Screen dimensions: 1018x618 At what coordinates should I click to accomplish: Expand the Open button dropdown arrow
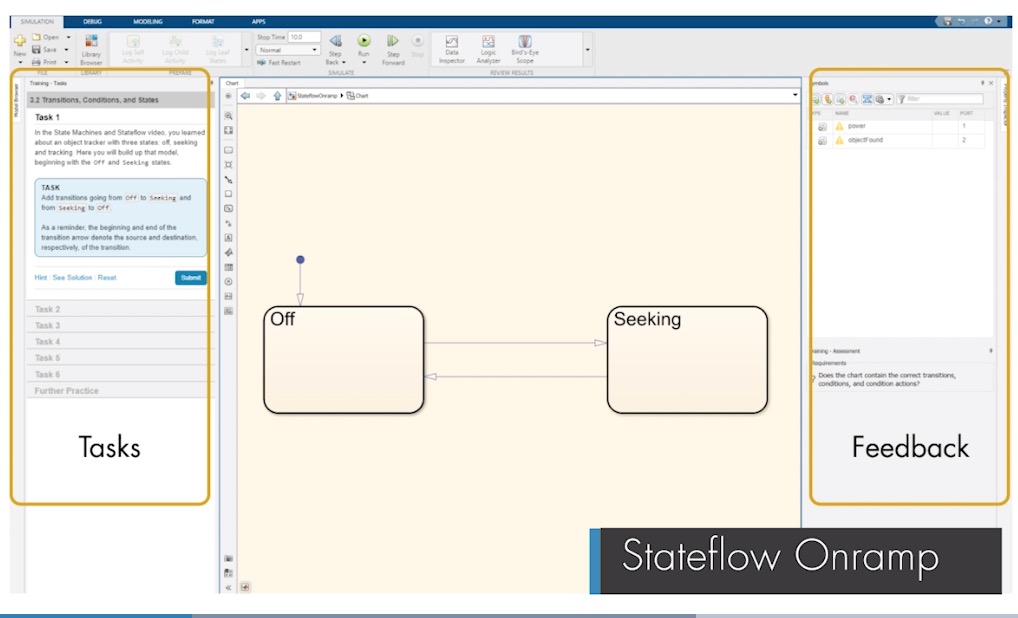coord(68,37)
